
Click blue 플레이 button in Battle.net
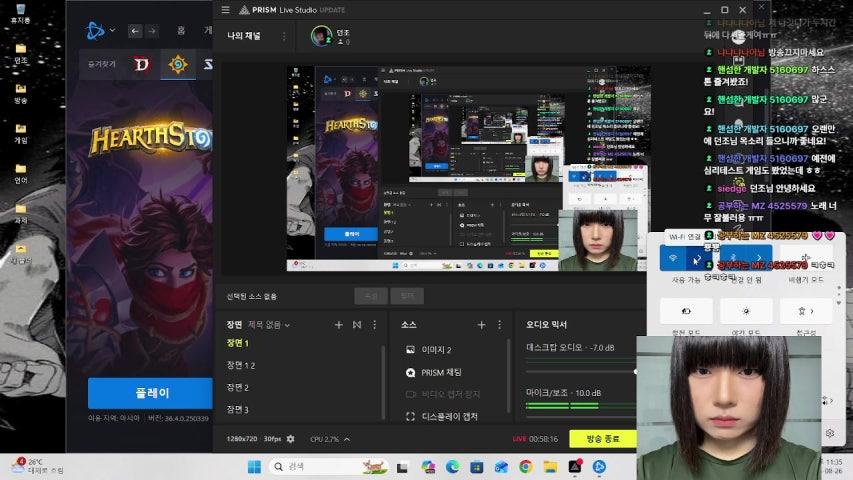point(150,392)
